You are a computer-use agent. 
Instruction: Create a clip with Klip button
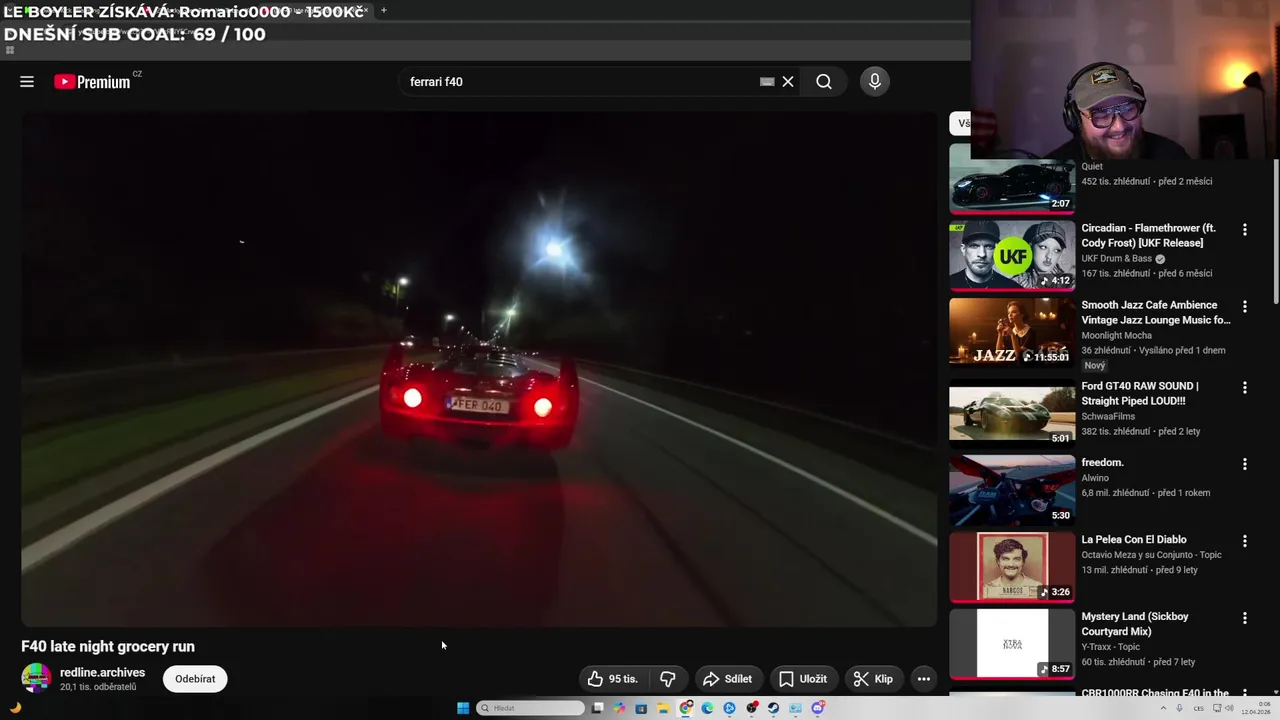(x=873, y=679)
